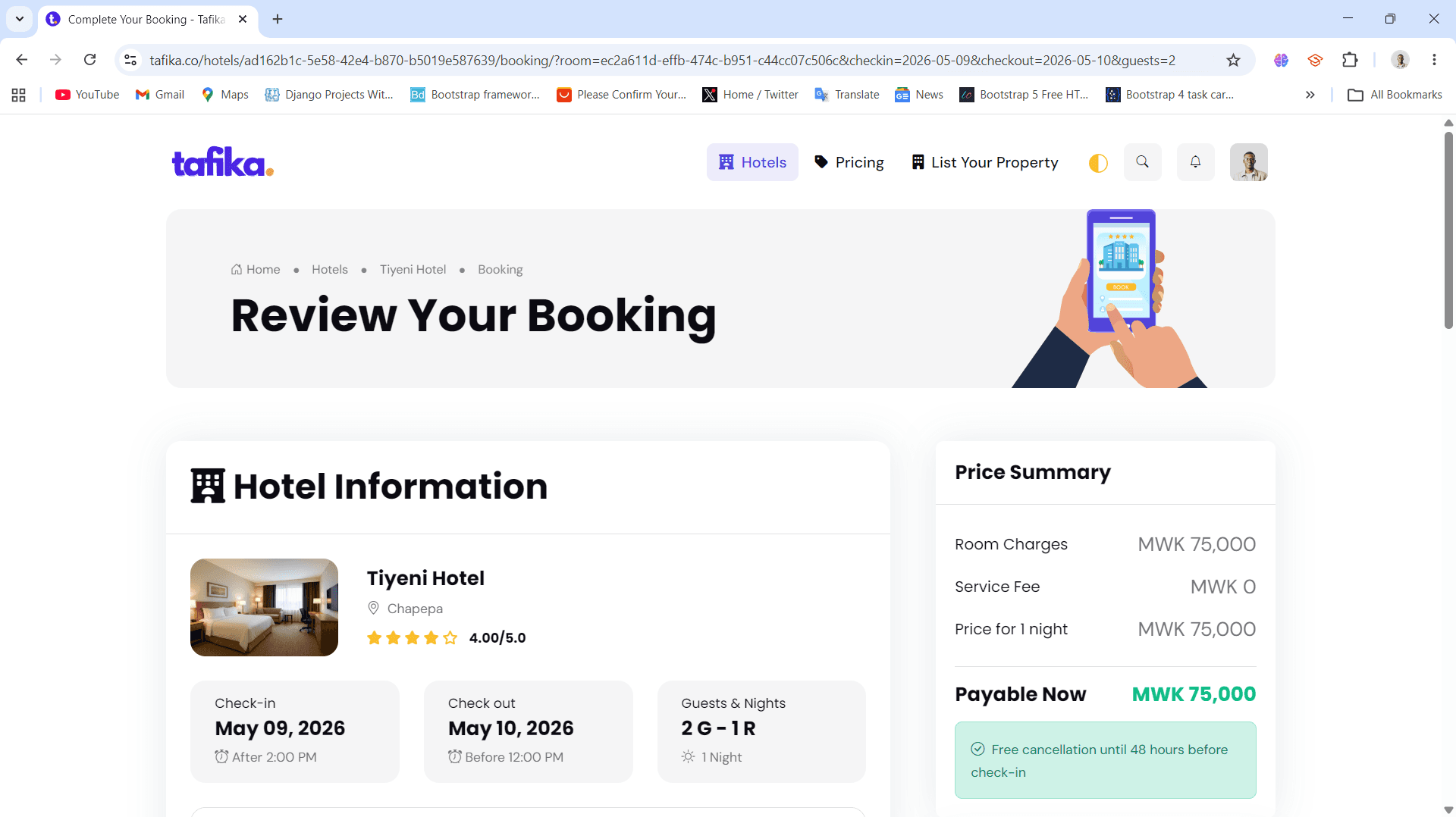Click the browser Back arrow
1456x817 pixels.
tap(22, 60)
